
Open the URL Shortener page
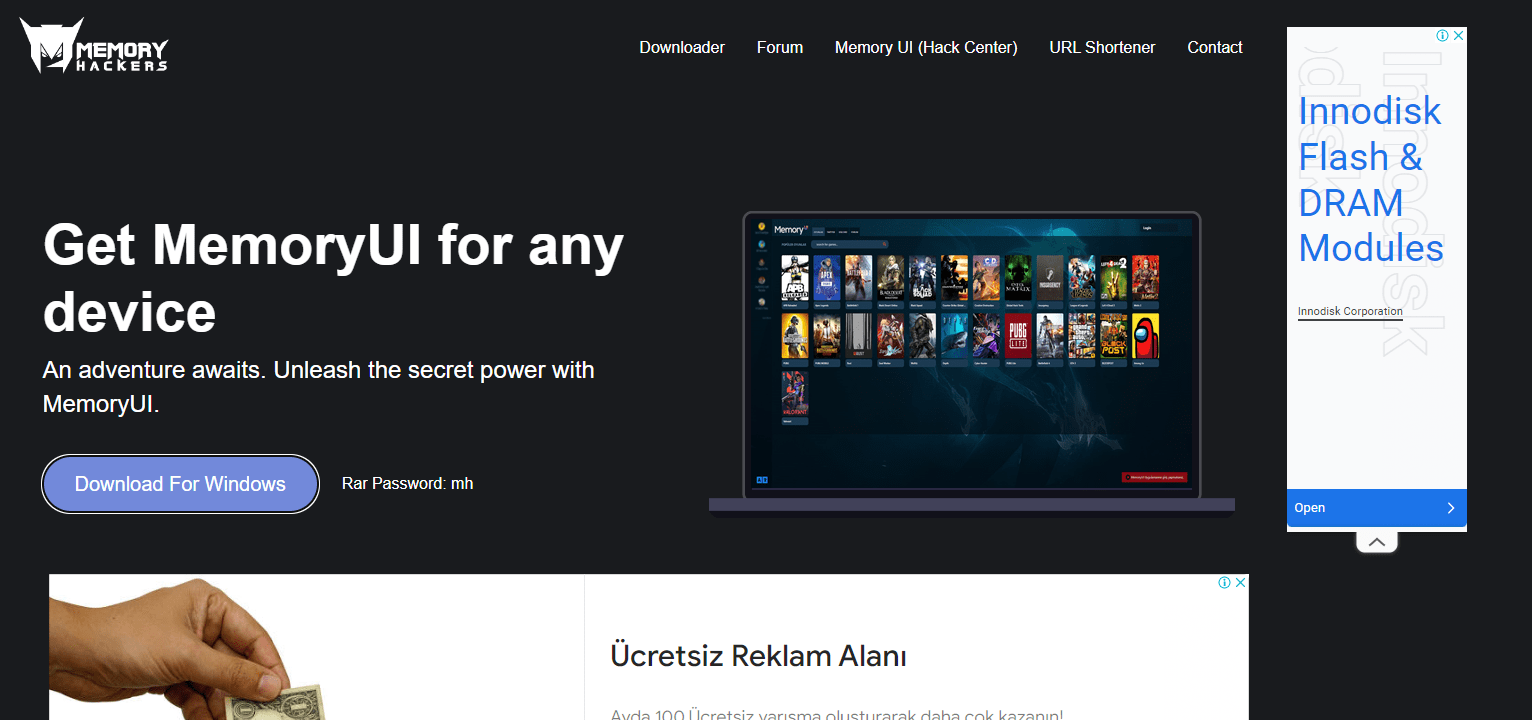click(1102, 47)
